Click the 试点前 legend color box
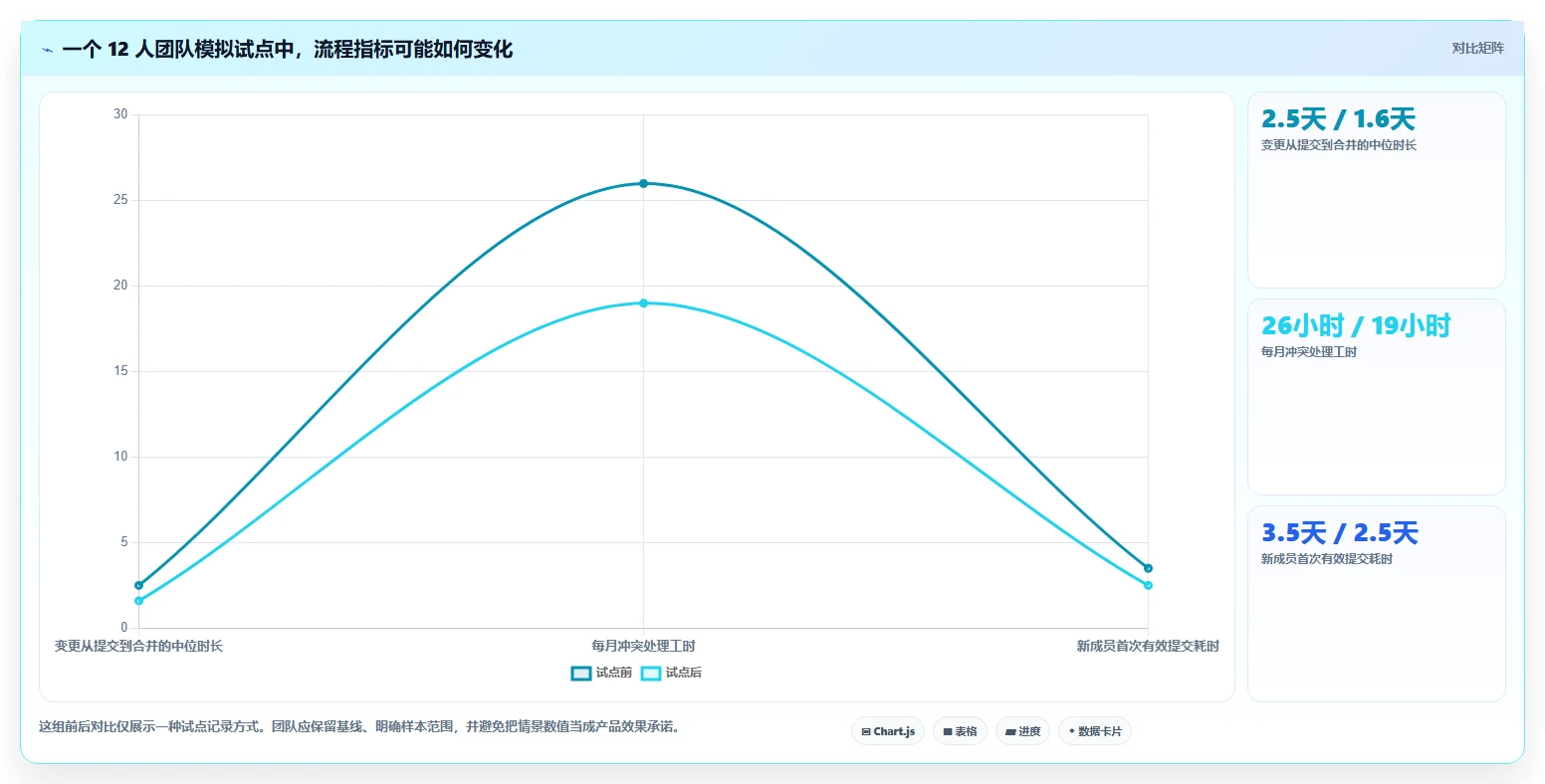 pos(580,674)
